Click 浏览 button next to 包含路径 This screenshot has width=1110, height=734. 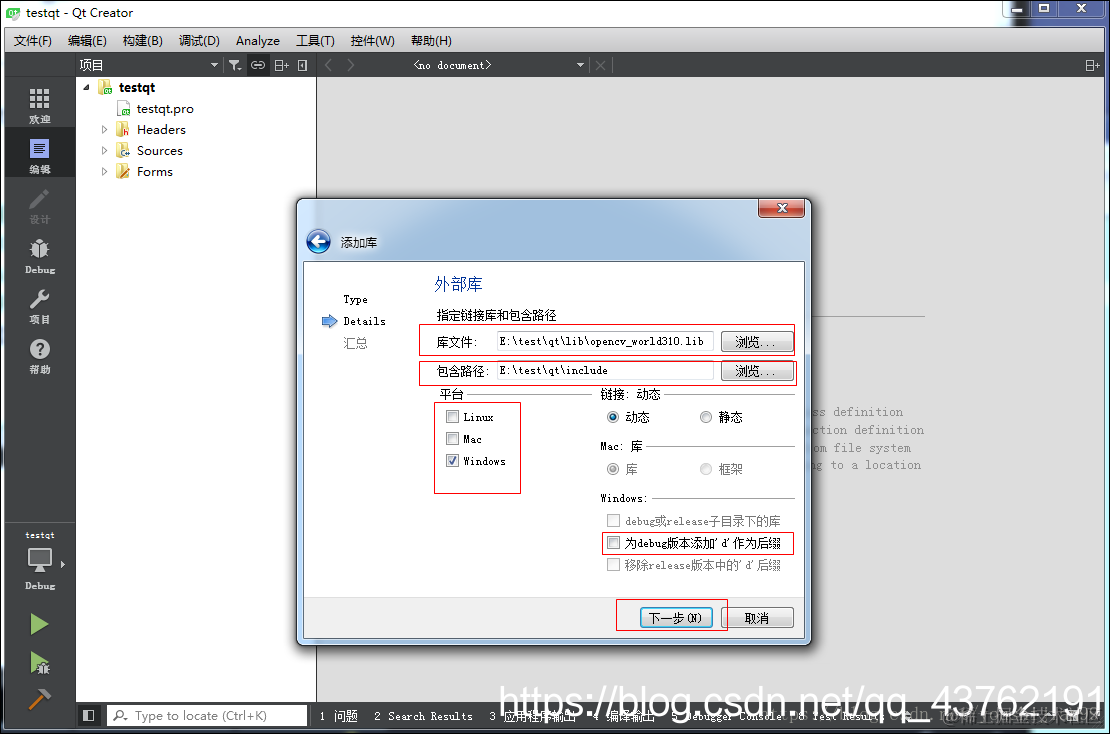tap(757, 371)
